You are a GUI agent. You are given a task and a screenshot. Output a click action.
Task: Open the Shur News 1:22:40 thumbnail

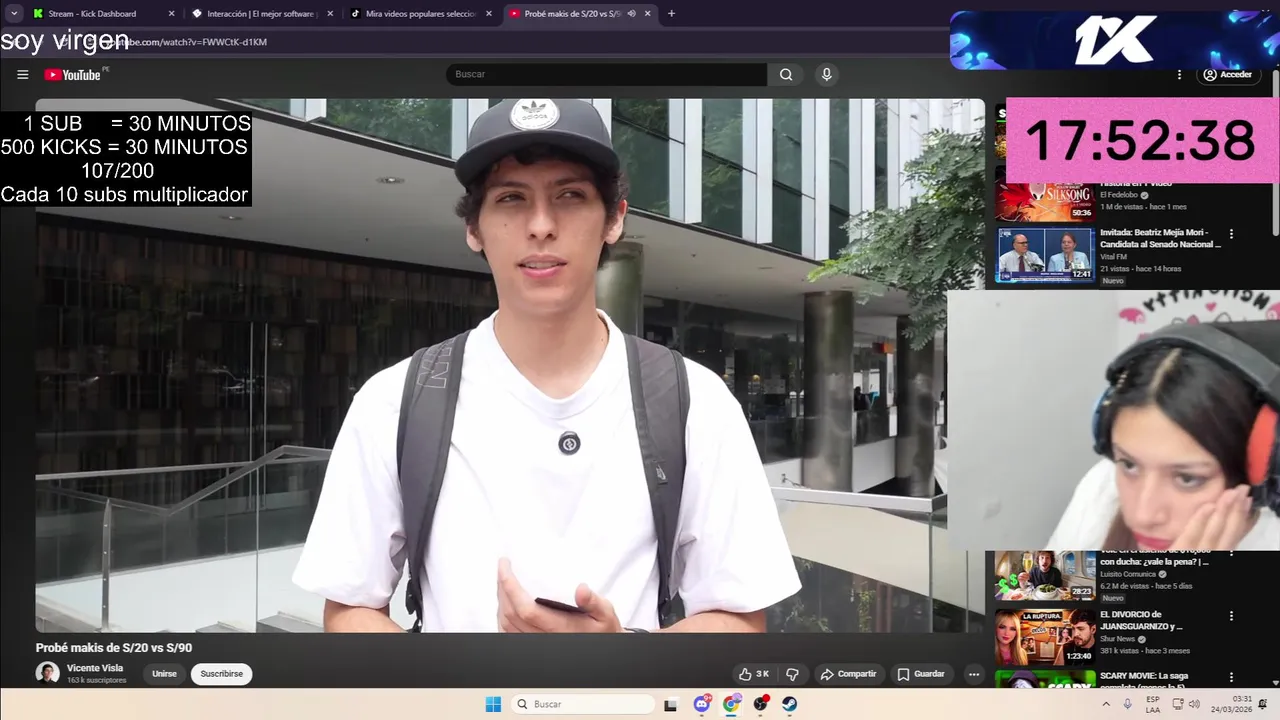pos(1044,637)
